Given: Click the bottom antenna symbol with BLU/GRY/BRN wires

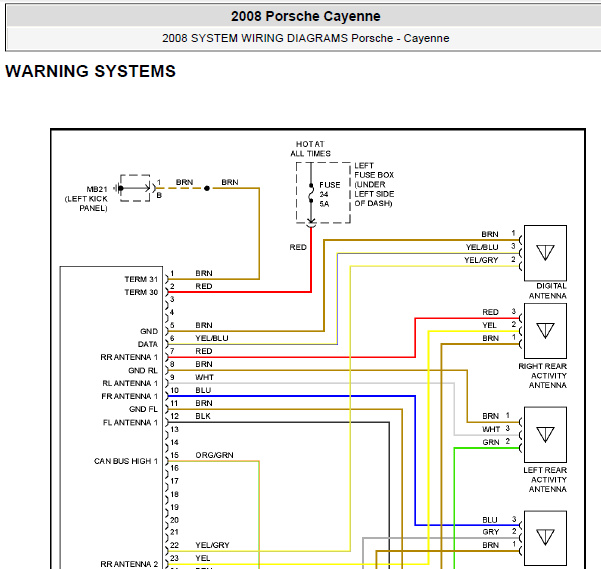Looking at the screenshot, I should click(x=545, y=538).
